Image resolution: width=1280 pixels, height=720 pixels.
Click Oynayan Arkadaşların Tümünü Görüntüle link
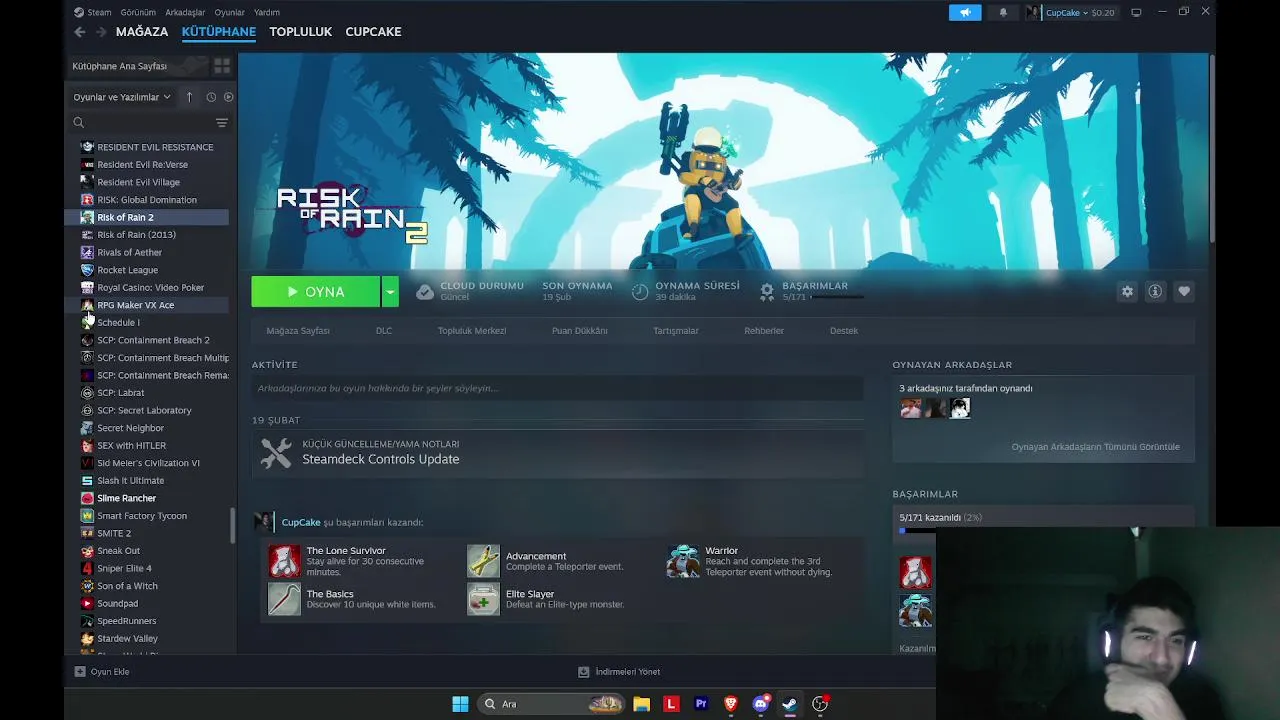click(1095, 447)
